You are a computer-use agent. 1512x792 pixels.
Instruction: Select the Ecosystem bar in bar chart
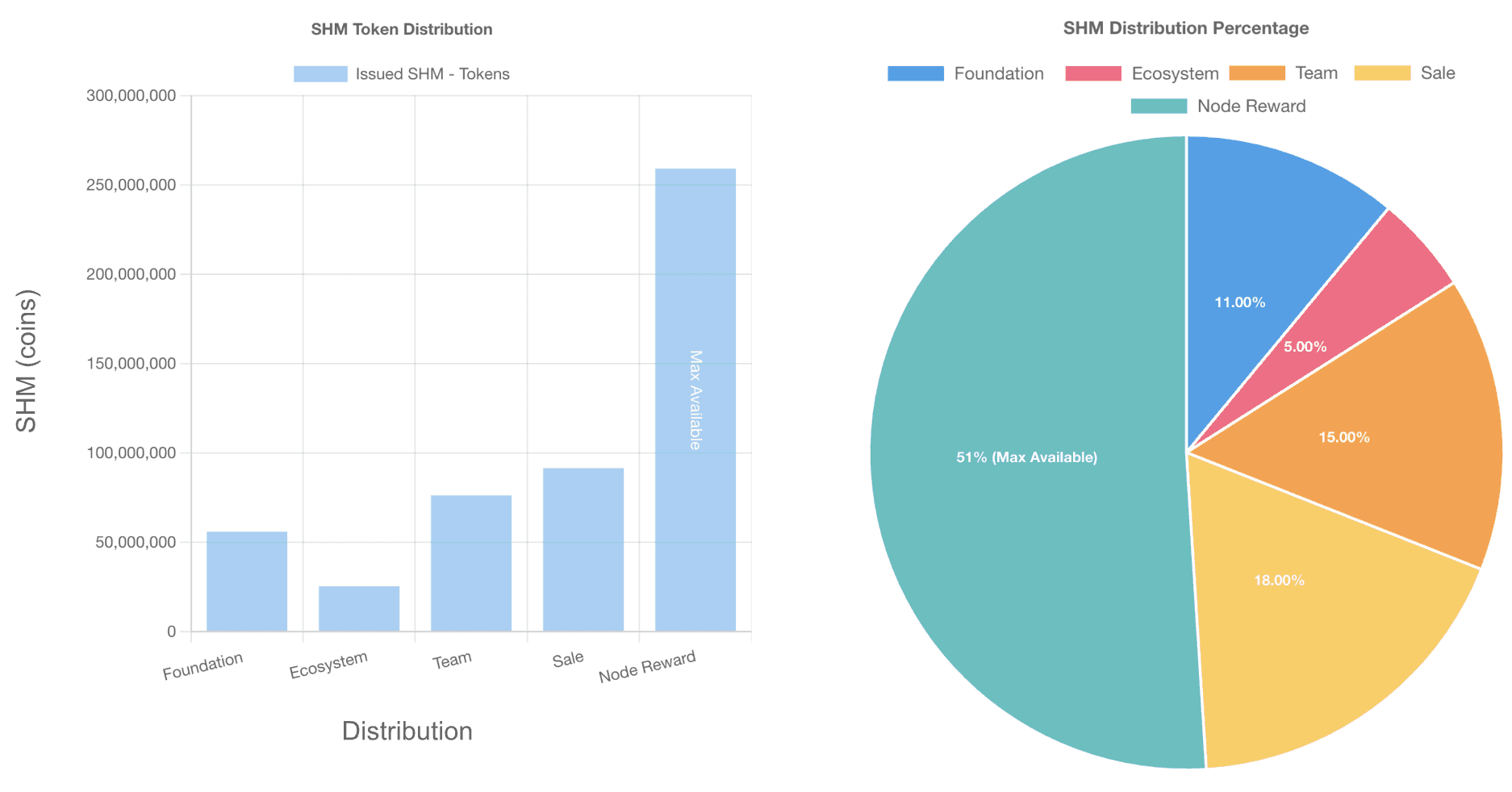coord(359,609)
